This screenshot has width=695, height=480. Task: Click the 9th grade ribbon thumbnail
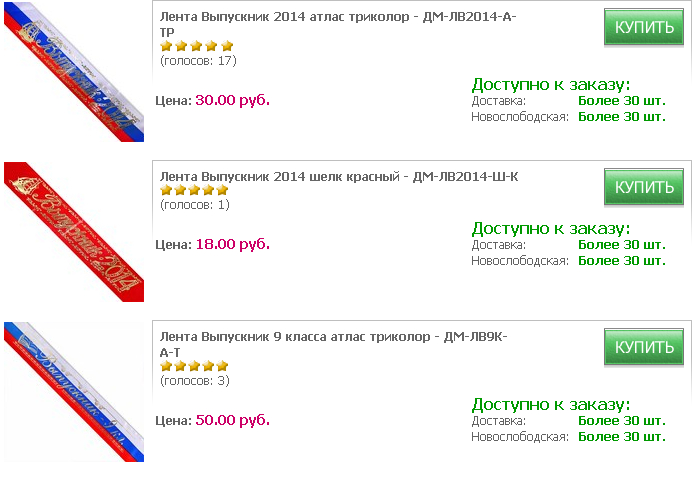pos(74,391)
